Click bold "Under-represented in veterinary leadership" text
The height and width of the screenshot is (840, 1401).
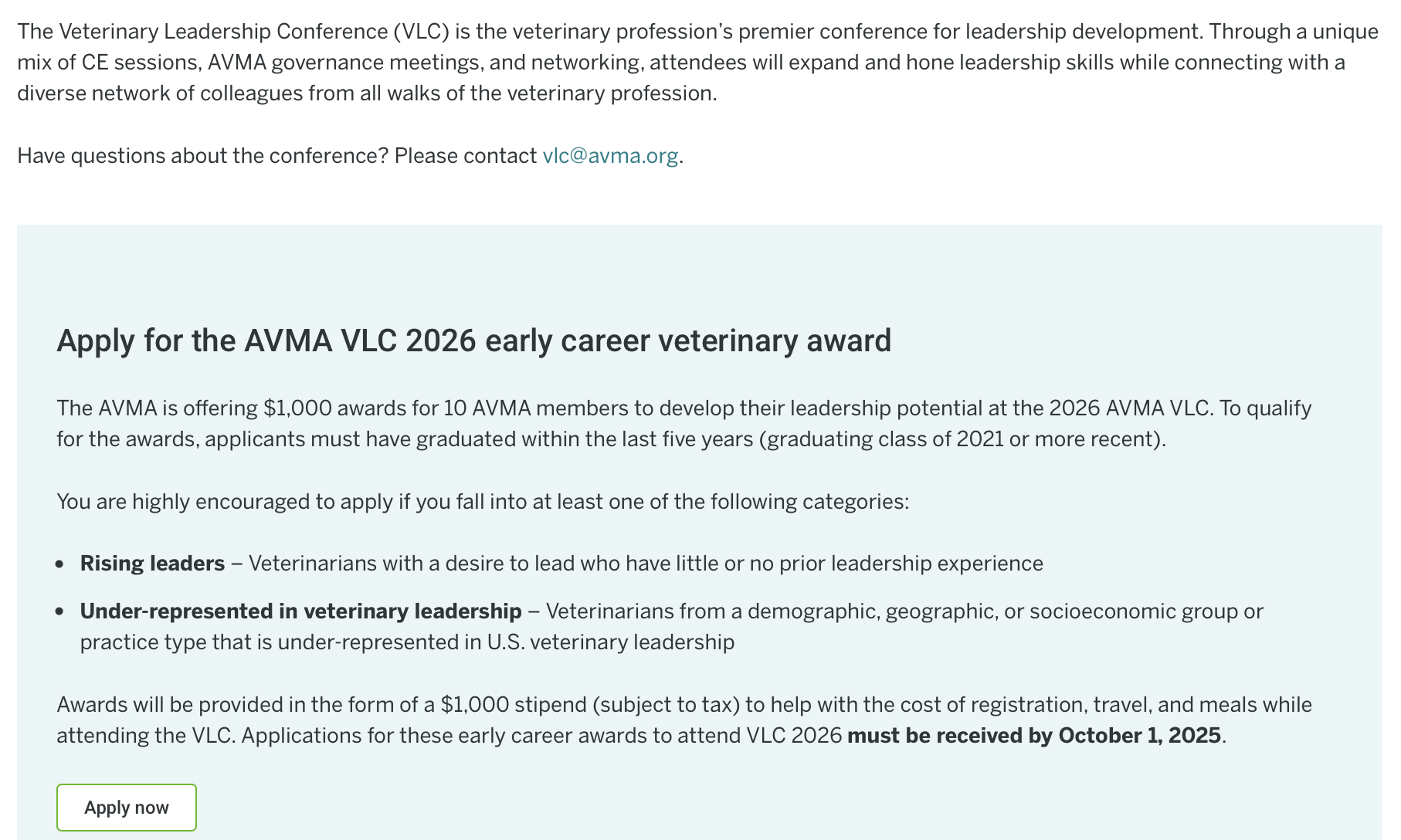point(300,611)
